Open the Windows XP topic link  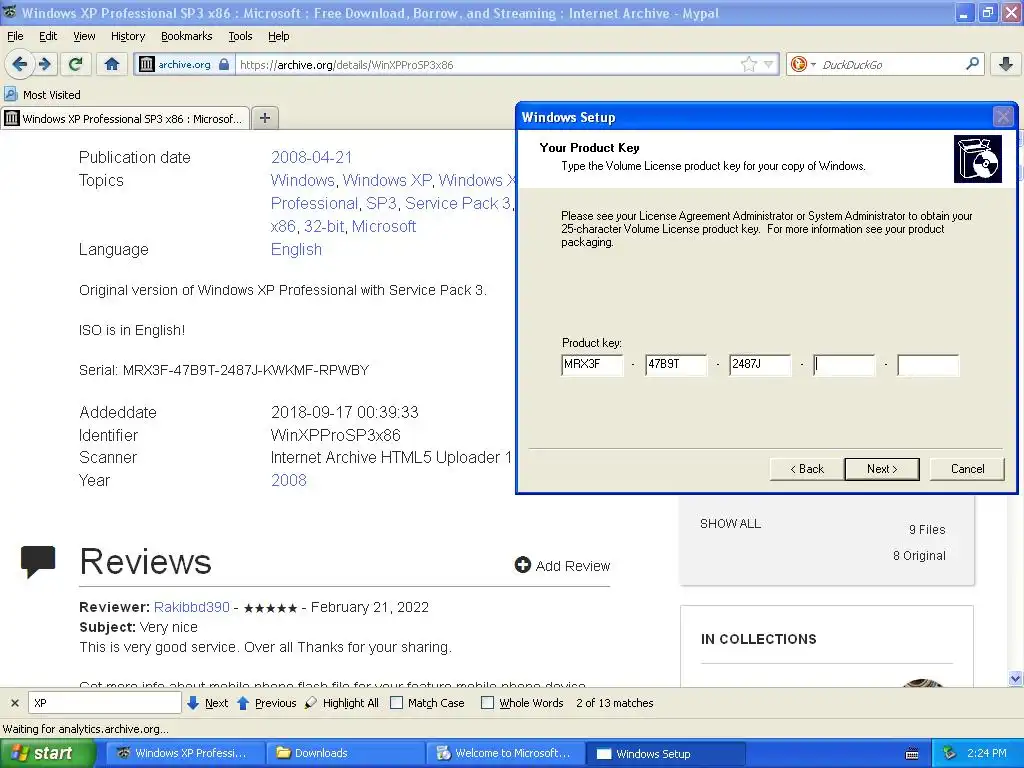click(387, 180)
